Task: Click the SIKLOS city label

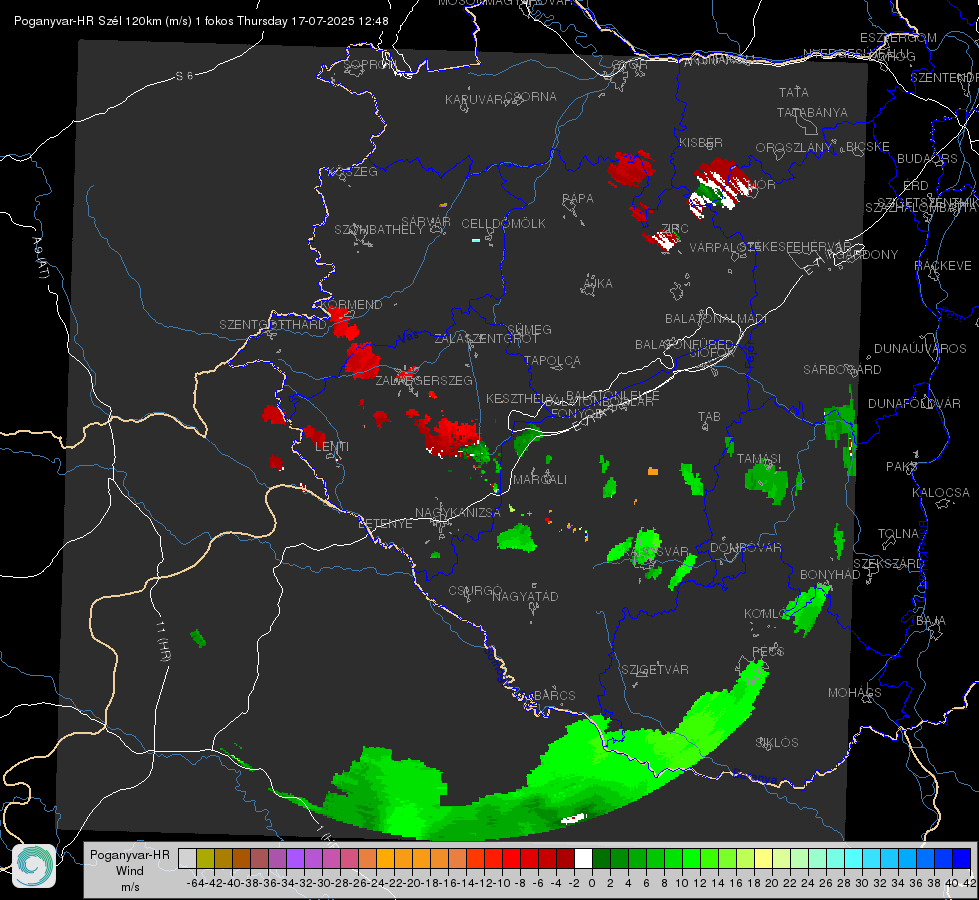Action: [x=777, y=742]
